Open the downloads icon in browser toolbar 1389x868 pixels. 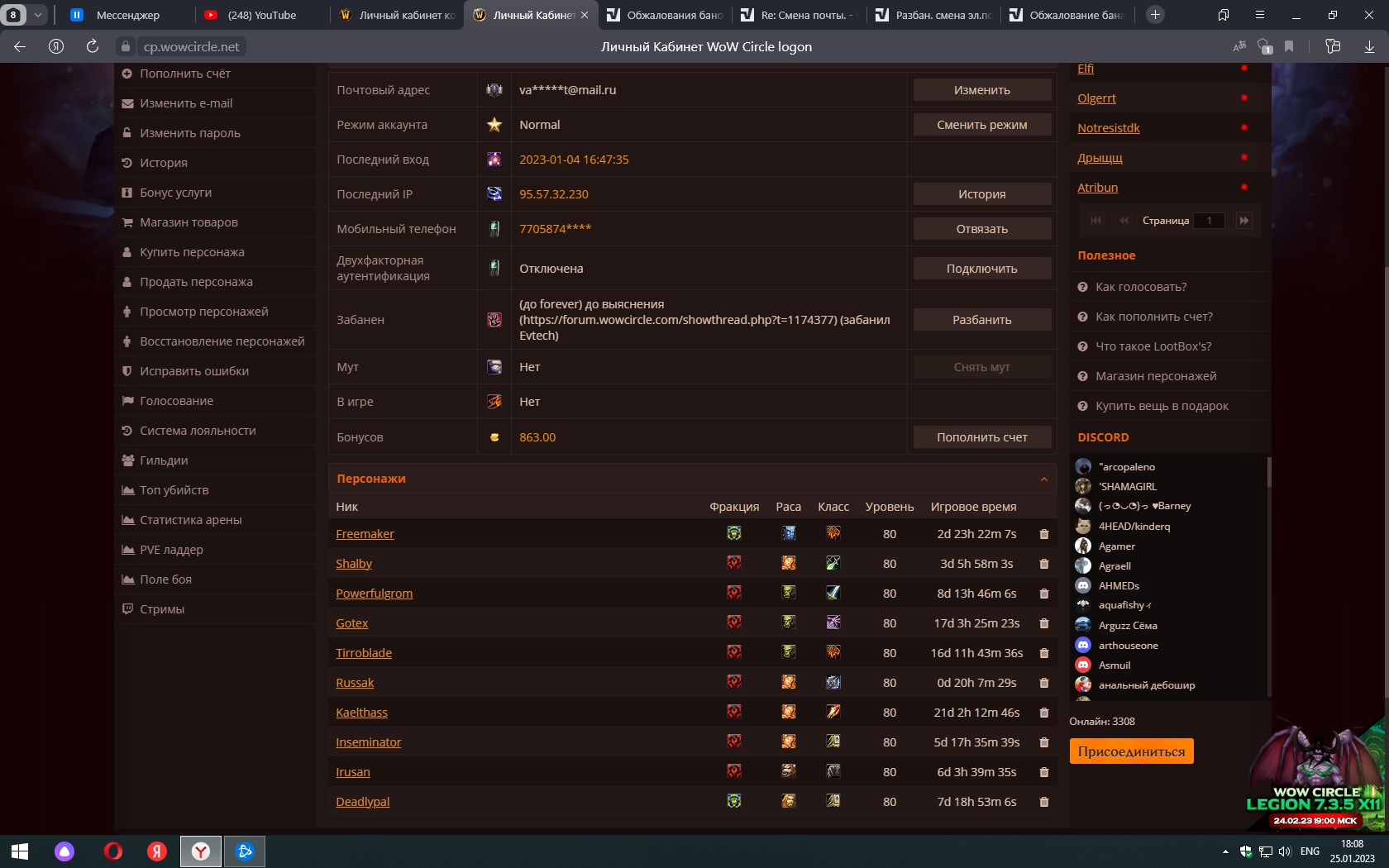click(1369, 47)
